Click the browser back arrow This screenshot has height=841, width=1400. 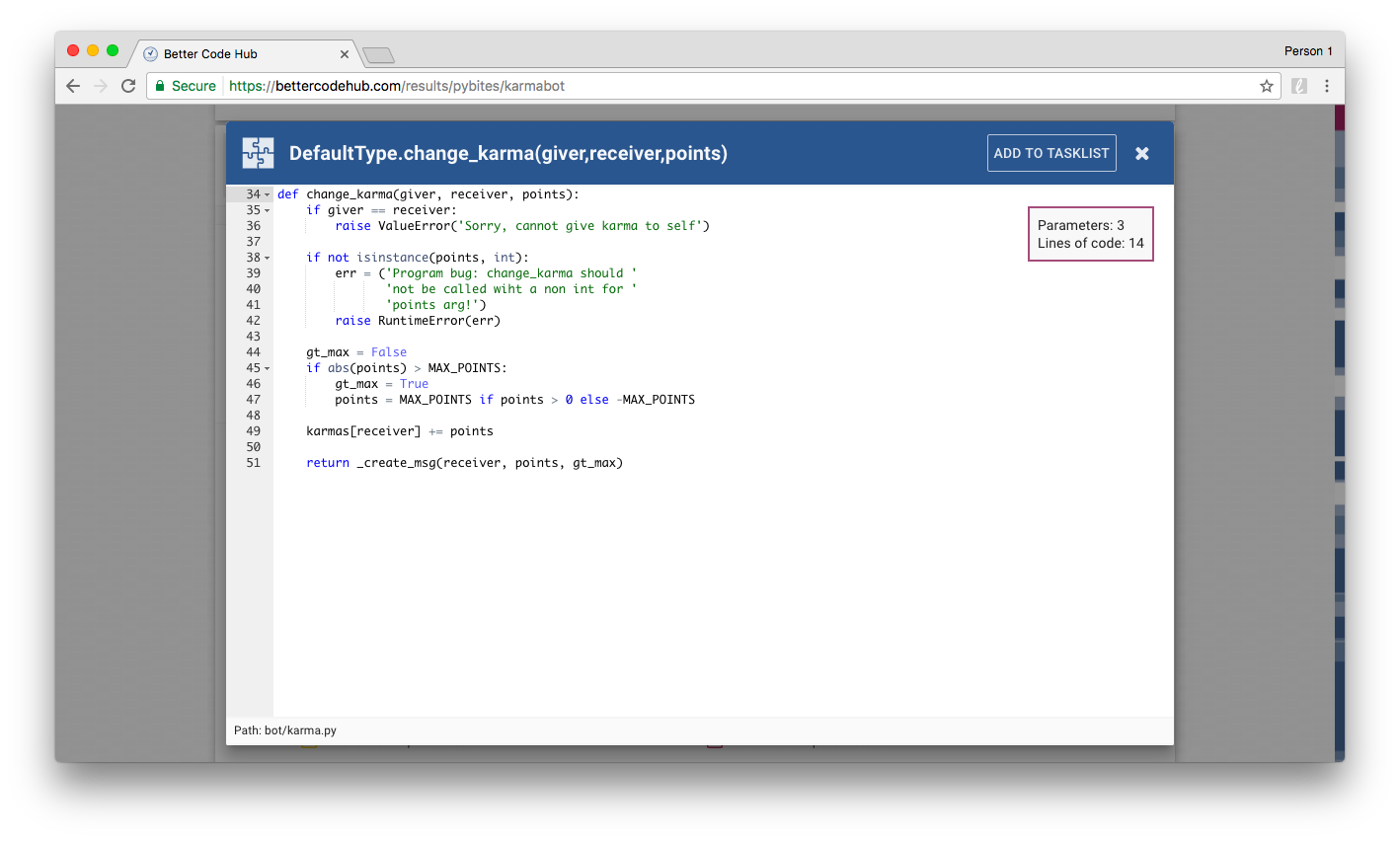tap(73, 86)
